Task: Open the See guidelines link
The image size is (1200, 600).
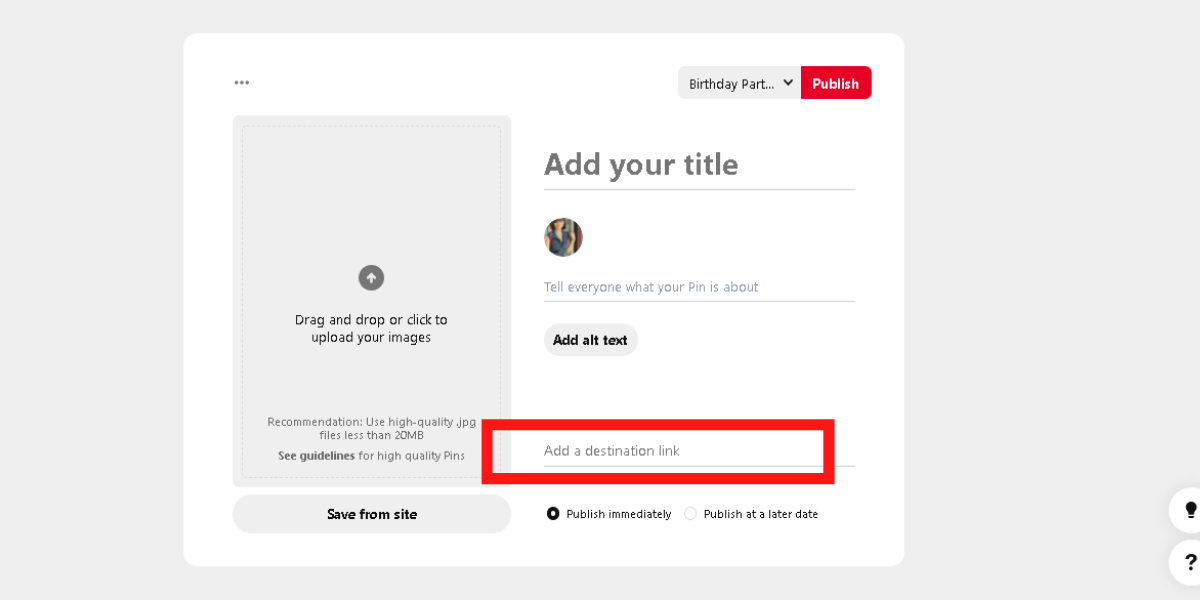Action: (x=316, y=456)
